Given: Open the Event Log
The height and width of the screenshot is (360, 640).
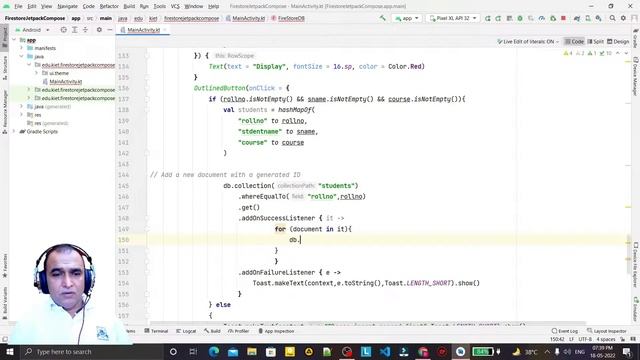Looking at the screenshot, I should pos(564,331).
